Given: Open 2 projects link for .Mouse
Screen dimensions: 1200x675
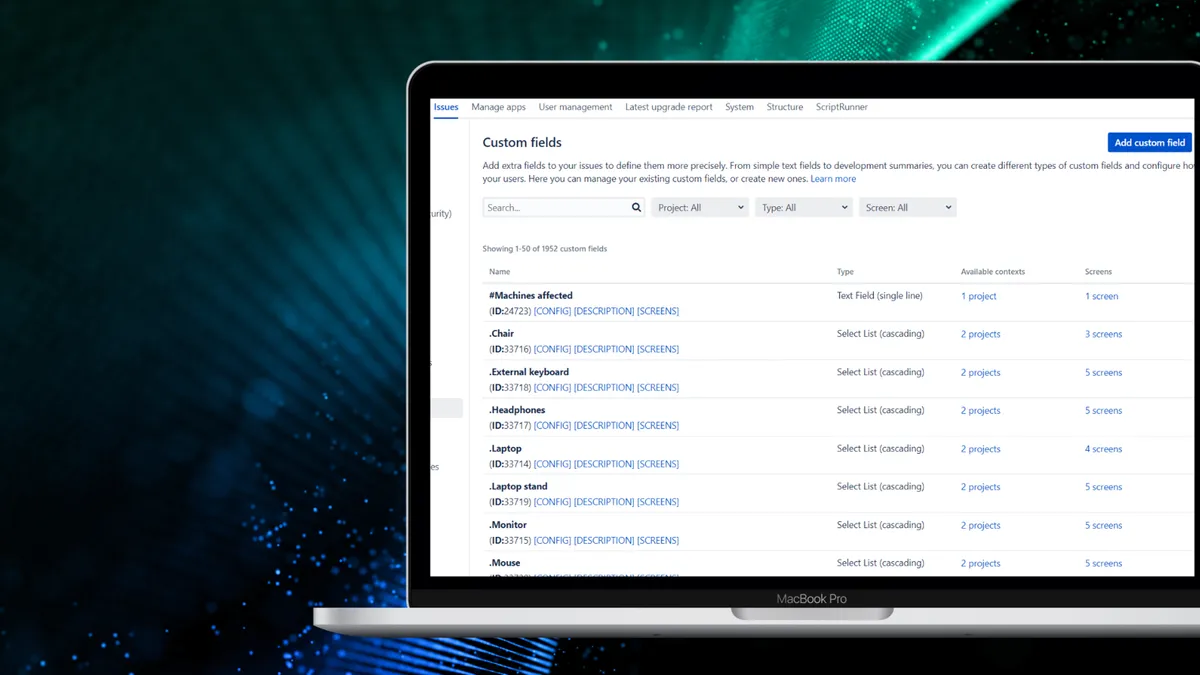Looking at the screenshot, I should (x=981, y=563).
